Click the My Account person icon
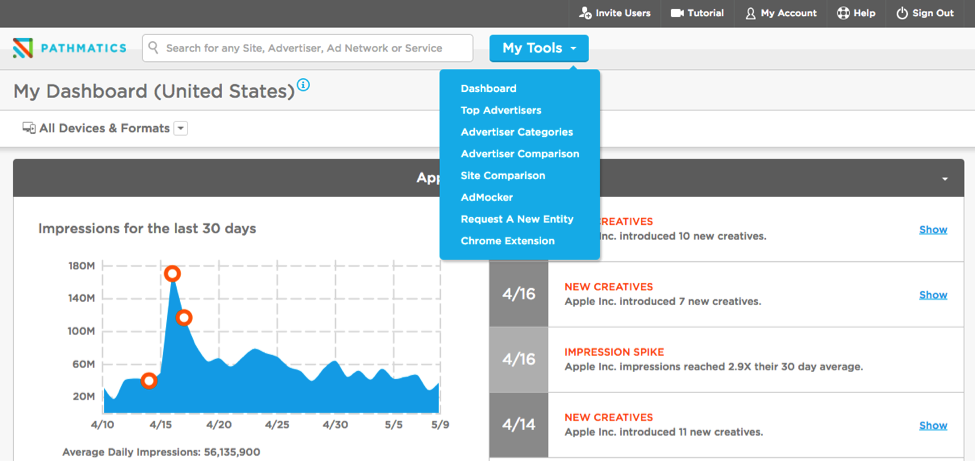Screen dimensions: 975x461 [x=751, y=13]
